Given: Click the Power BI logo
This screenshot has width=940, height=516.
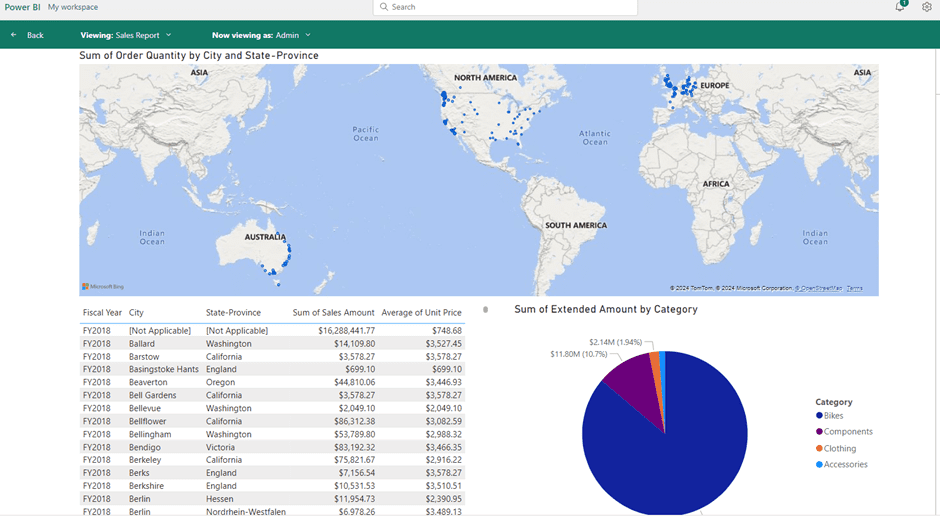Looking at the screenshot, I should (x=22, y=7).
